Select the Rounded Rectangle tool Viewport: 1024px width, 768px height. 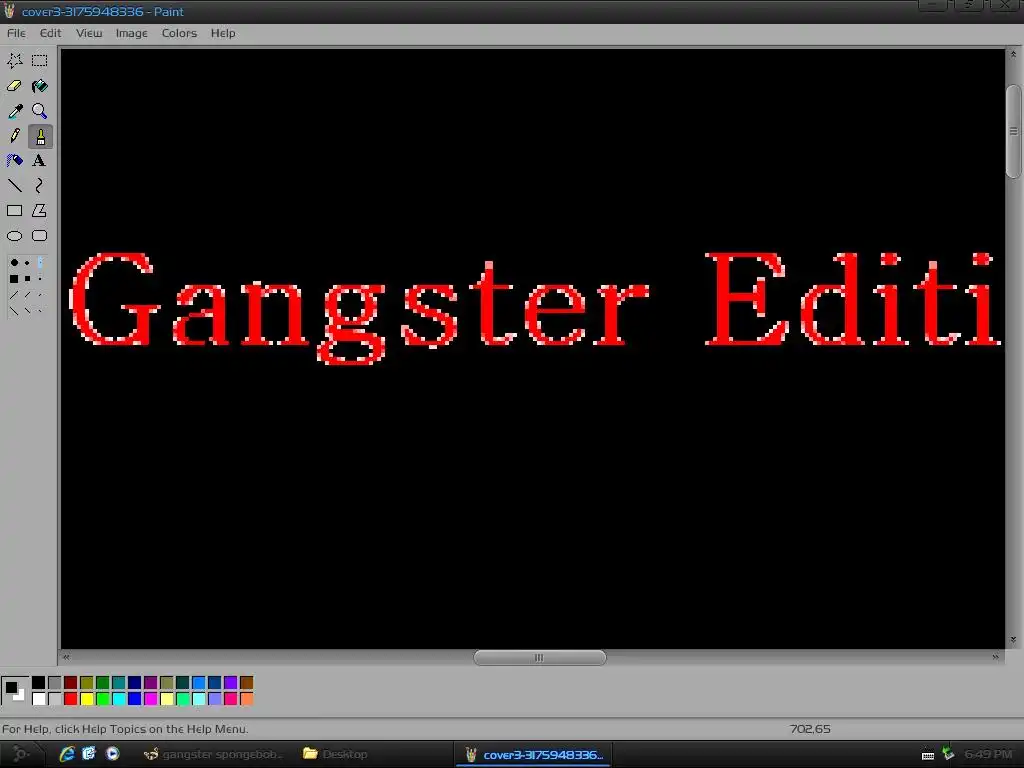(x=40, y=236)
